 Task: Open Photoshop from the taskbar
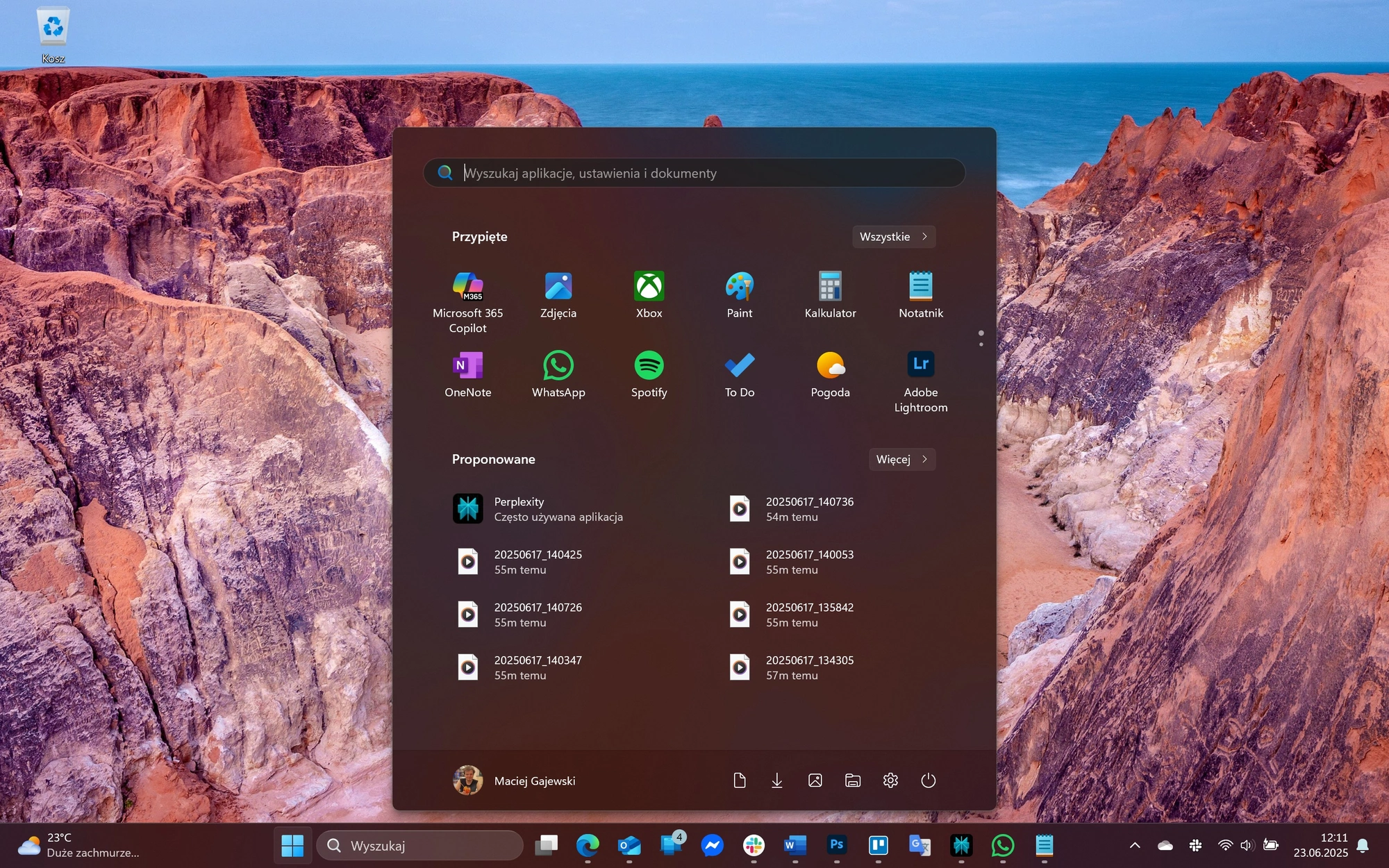[837, 845]
